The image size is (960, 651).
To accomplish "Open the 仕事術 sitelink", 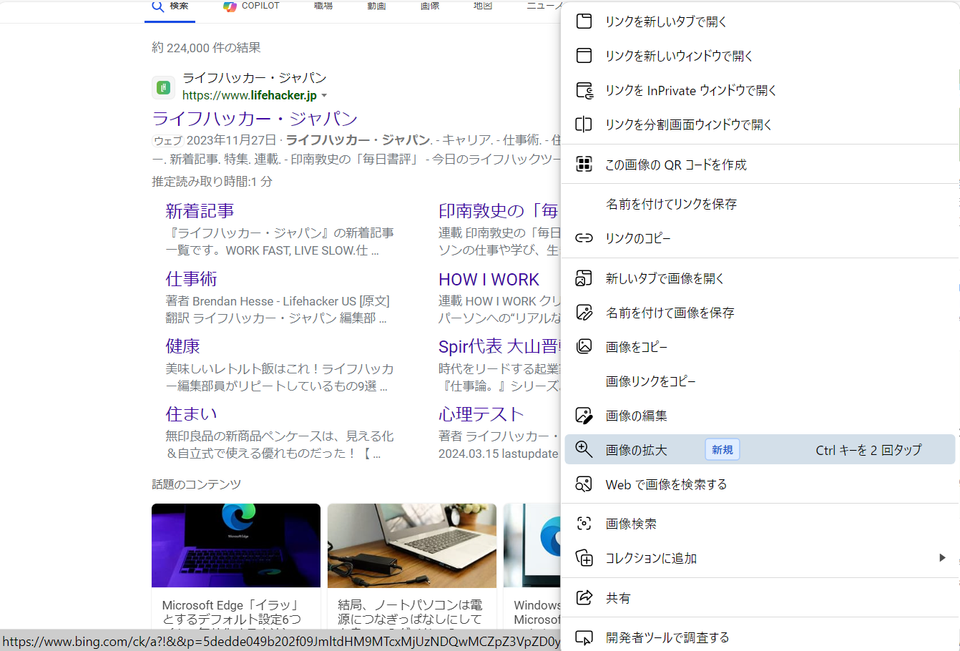I will pos(191,279).
